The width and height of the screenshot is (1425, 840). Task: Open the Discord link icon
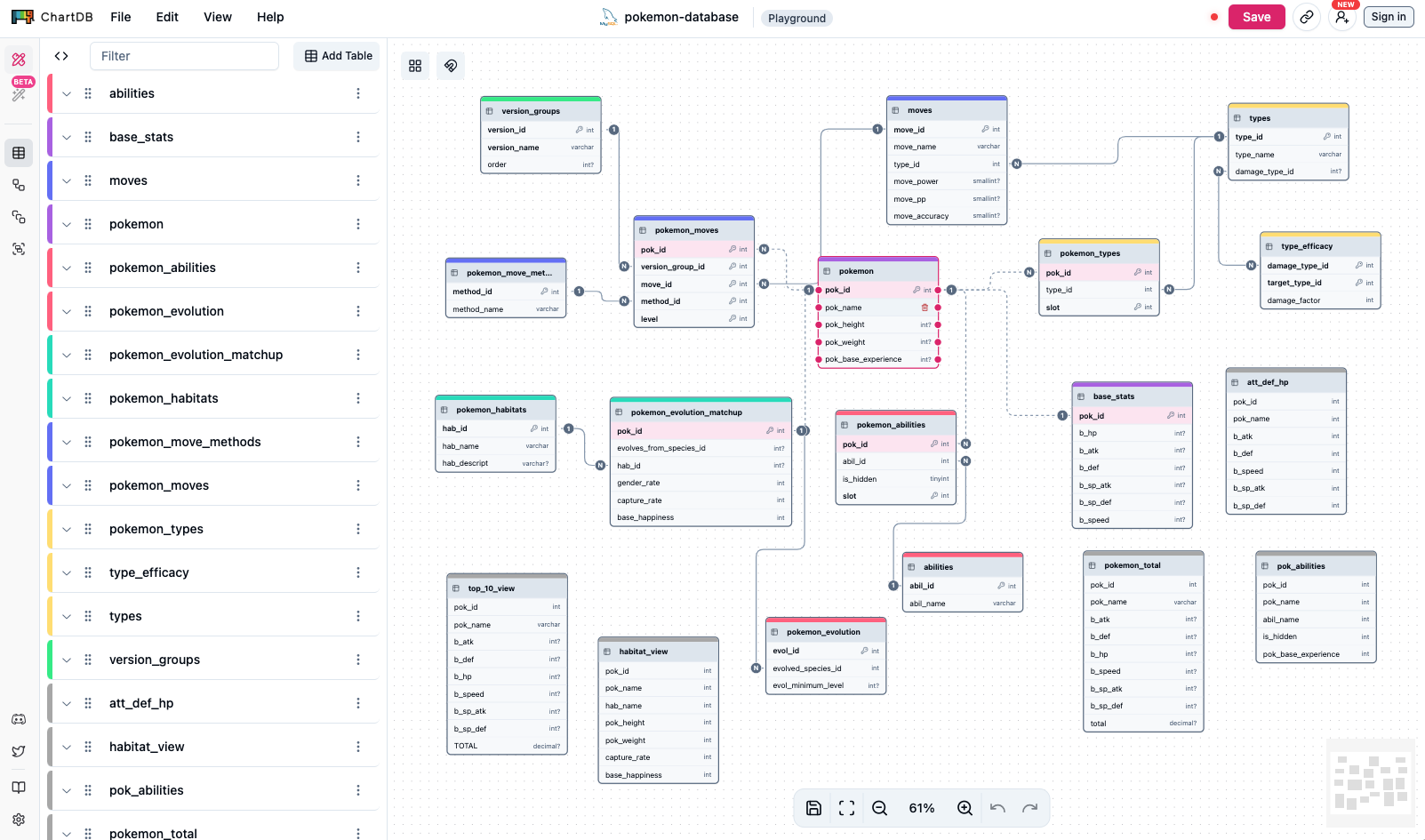point(19,719)
